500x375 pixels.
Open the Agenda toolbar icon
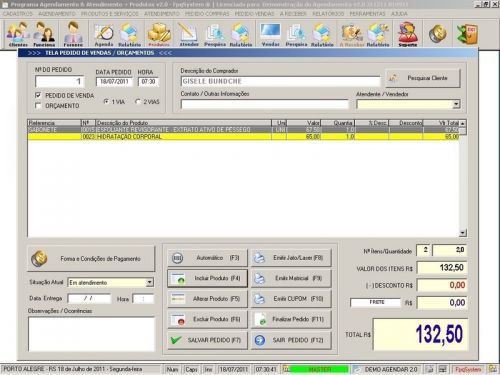coord(104,34)
